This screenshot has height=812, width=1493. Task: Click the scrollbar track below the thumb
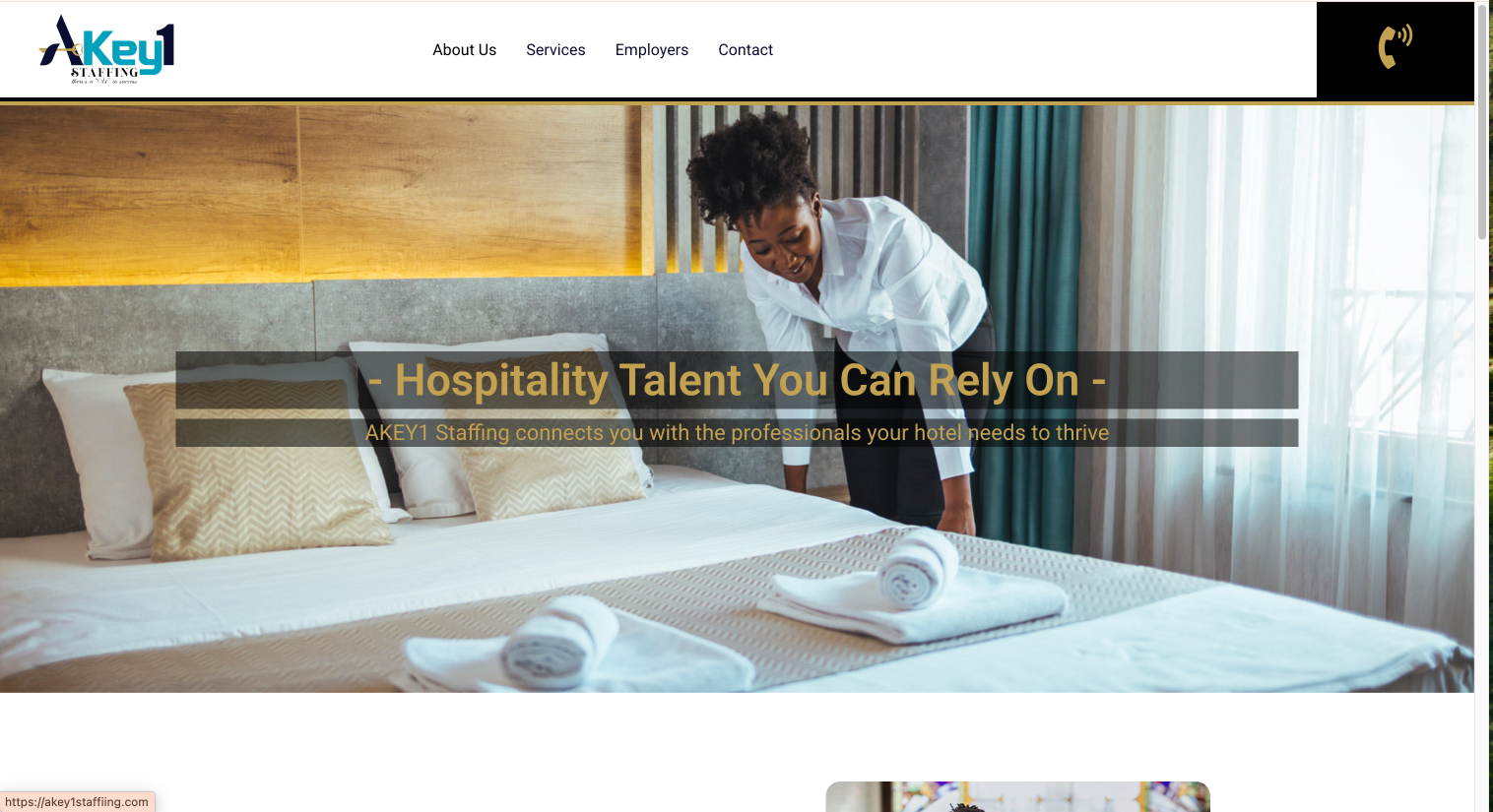[1482, 522]
